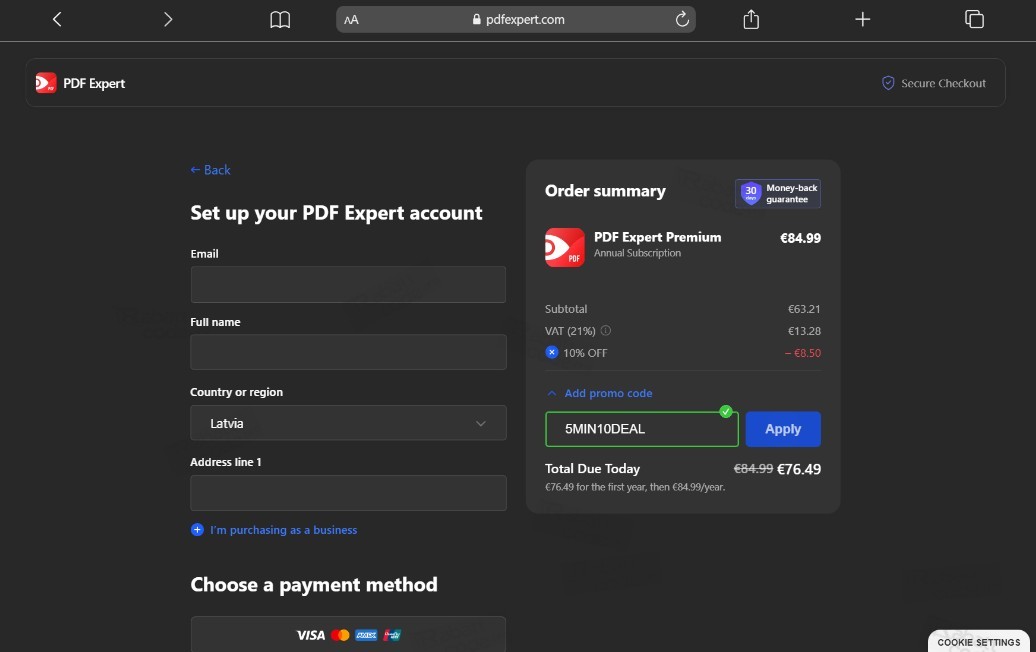This screenshot has height=652, width=1036.
Task: Open COOKIE SETTINGS
Action: point(979,642)
